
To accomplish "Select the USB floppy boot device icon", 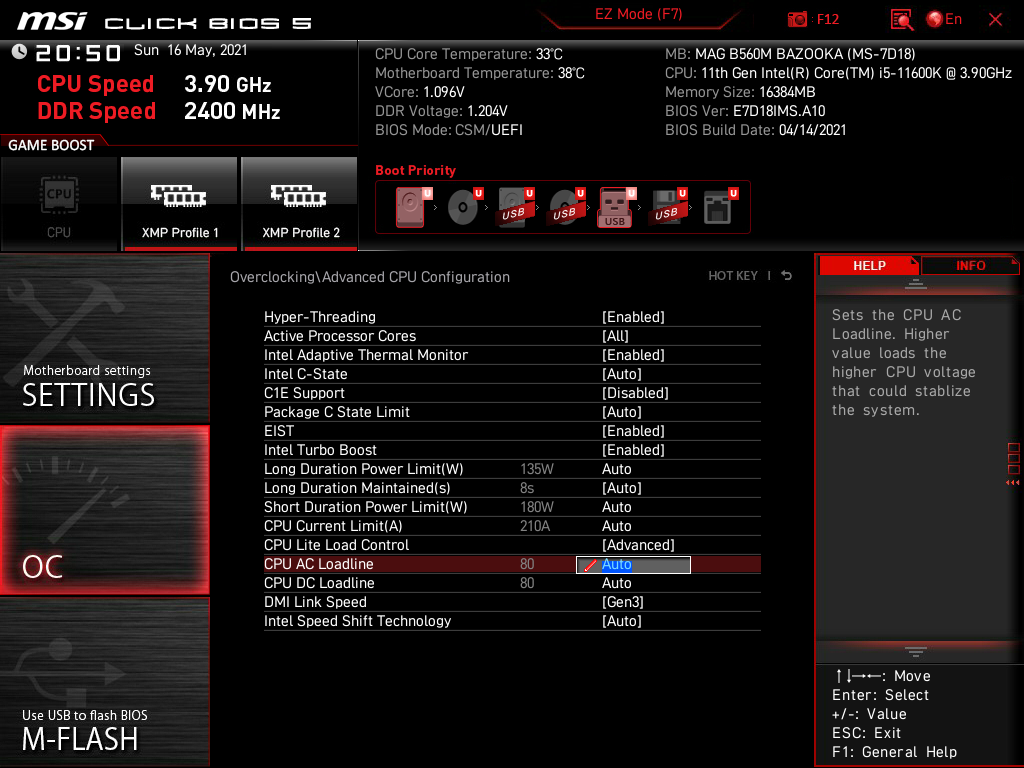I will point(669,207).
